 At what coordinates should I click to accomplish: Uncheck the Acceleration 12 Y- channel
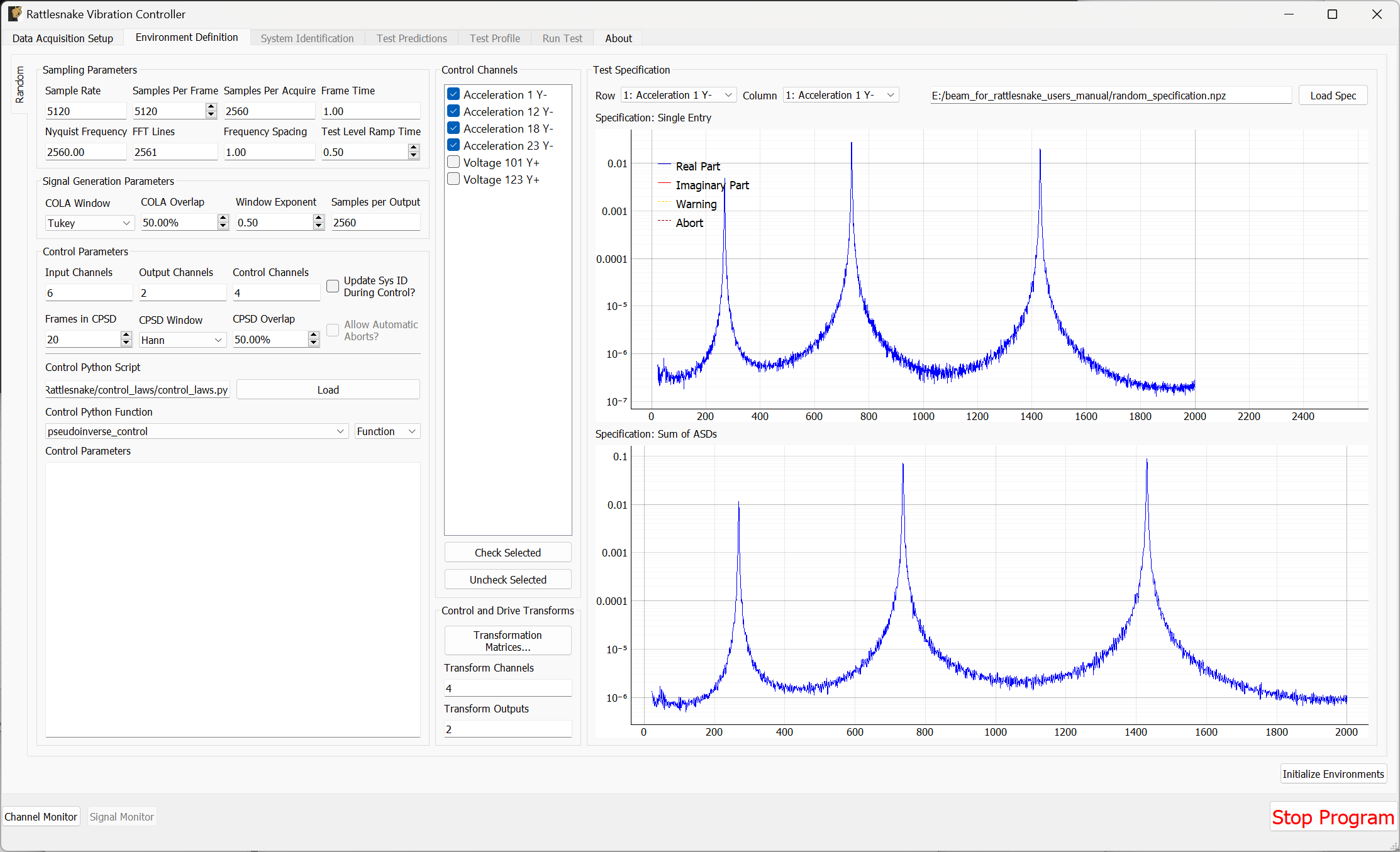coord(453,111)
